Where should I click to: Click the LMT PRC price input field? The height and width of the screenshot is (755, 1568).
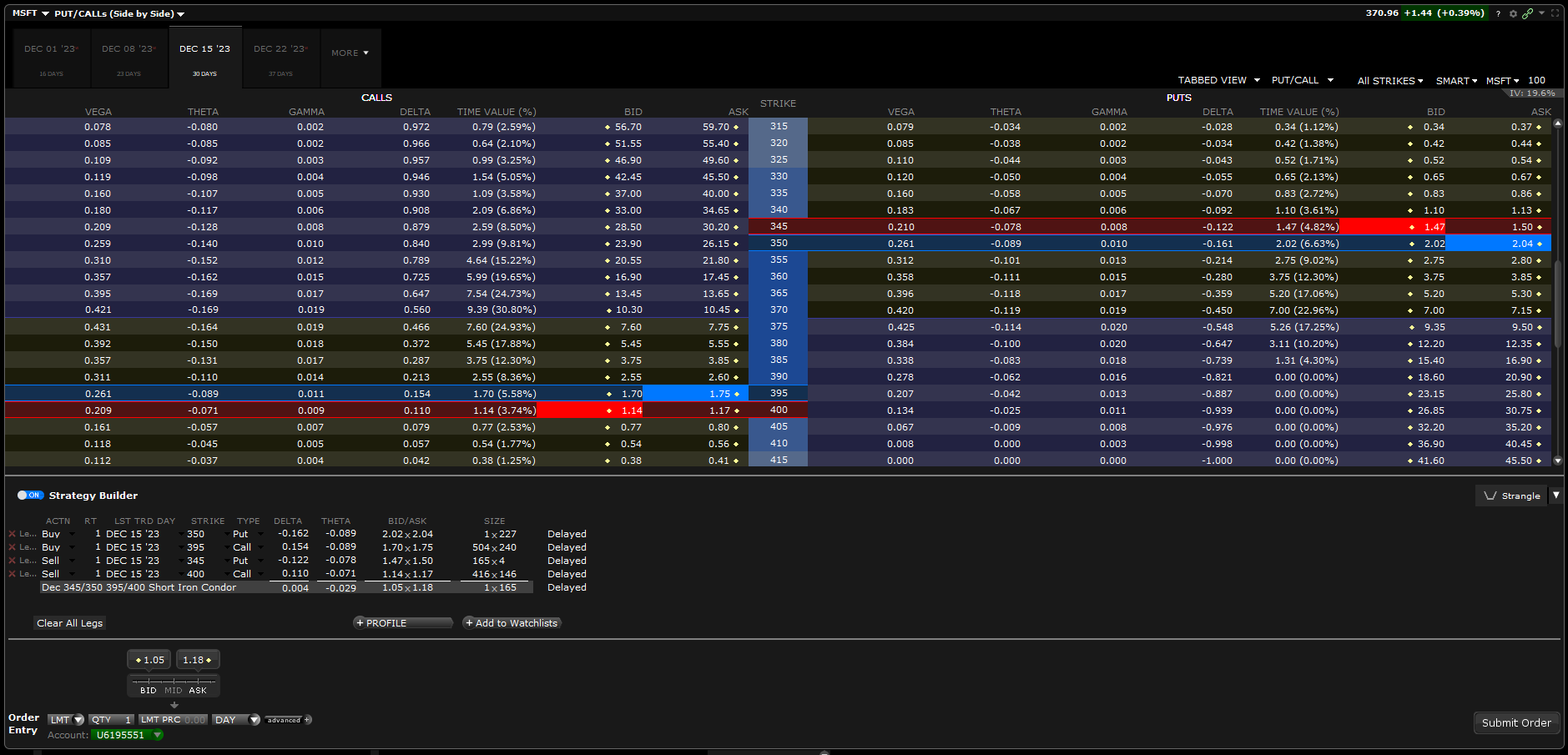(173, 720)
